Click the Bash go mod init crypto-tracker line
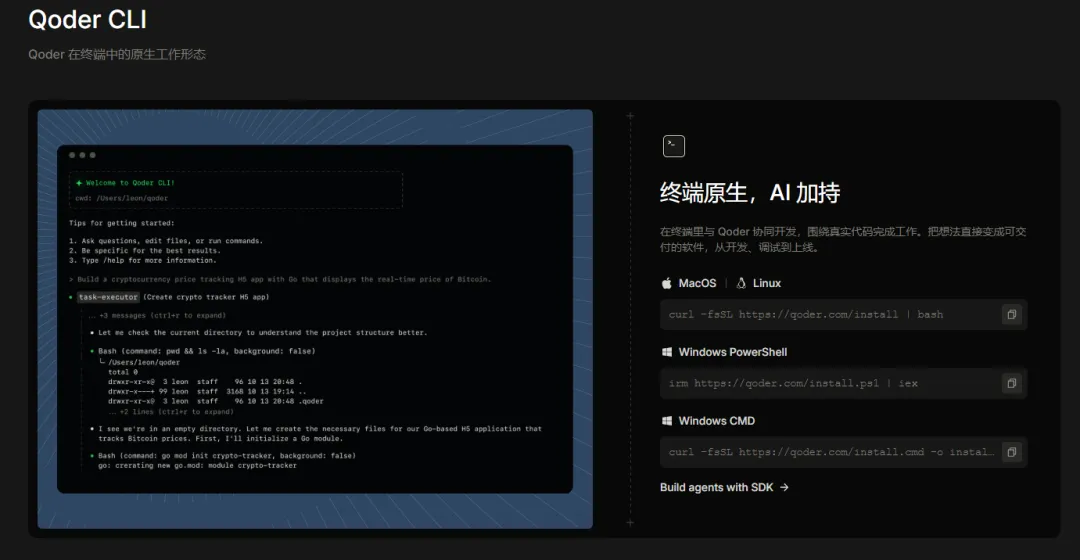 point(223,456)
